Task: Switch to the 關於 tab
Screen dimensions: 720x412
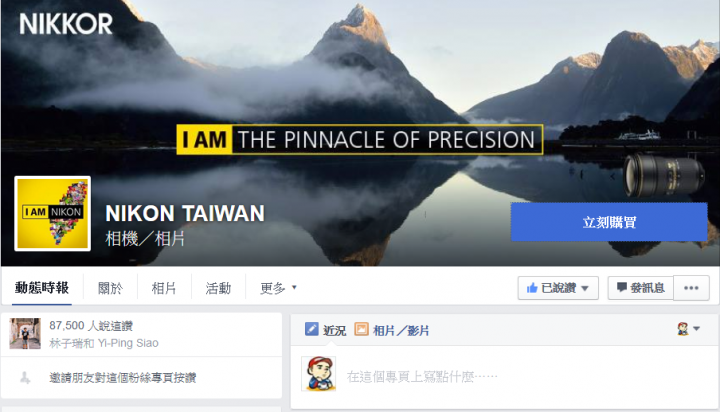Action: click(x=110, y=288)
